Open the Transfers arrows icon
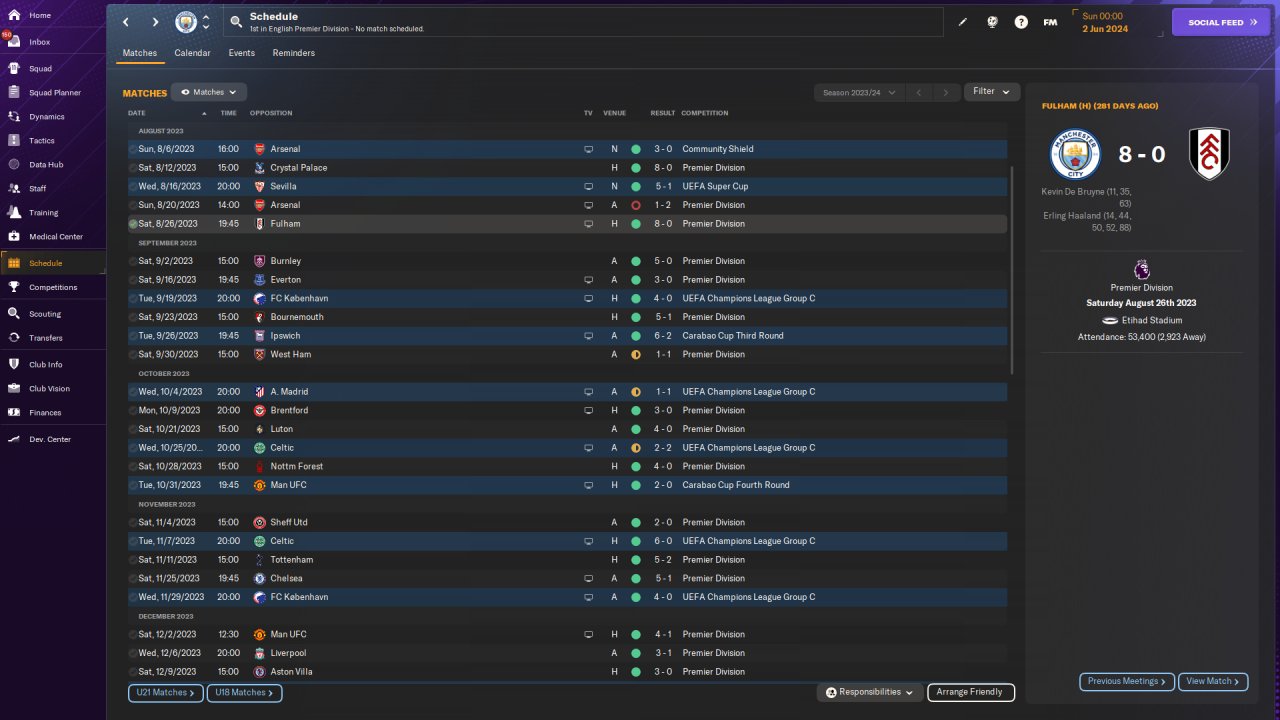This screenshot has width=1280, height=720. pos(14,338)
